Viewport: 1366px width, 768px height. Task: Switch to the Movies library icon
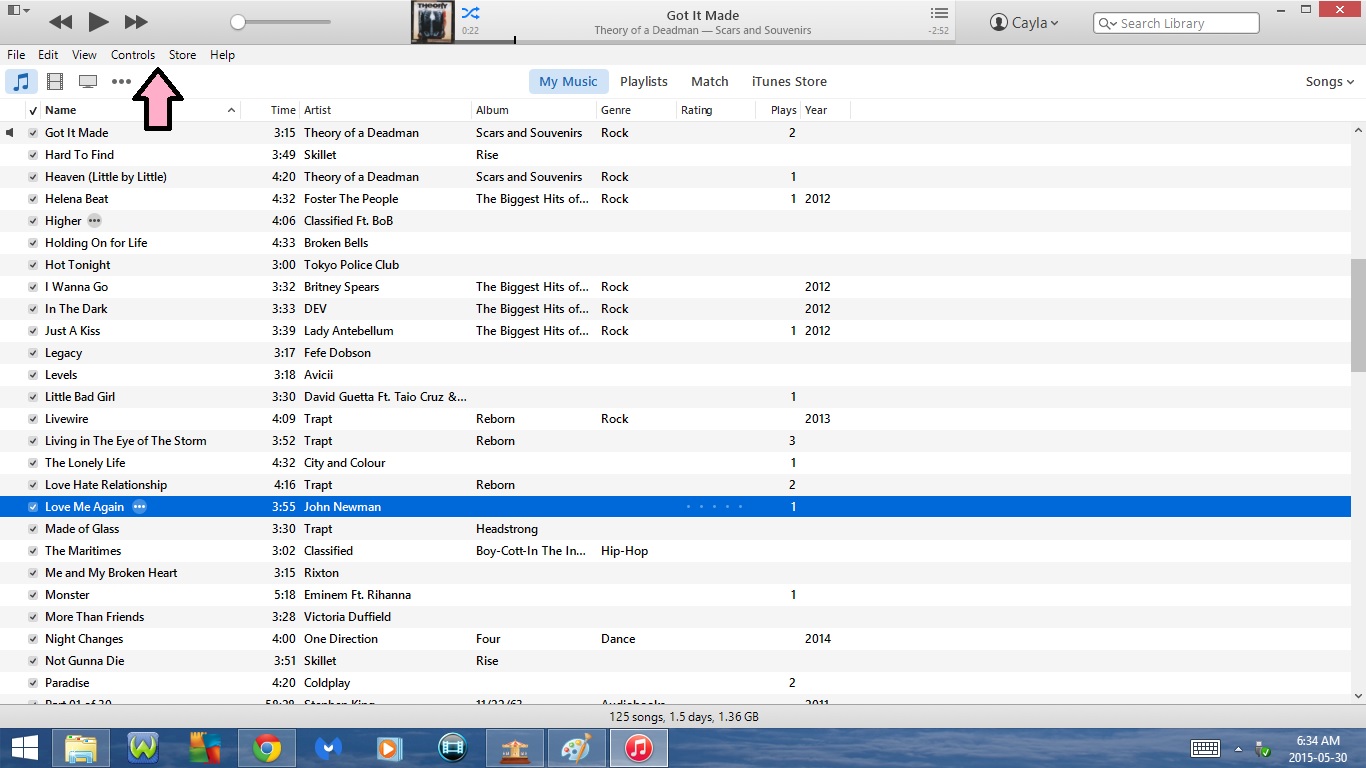pos(55,82)
